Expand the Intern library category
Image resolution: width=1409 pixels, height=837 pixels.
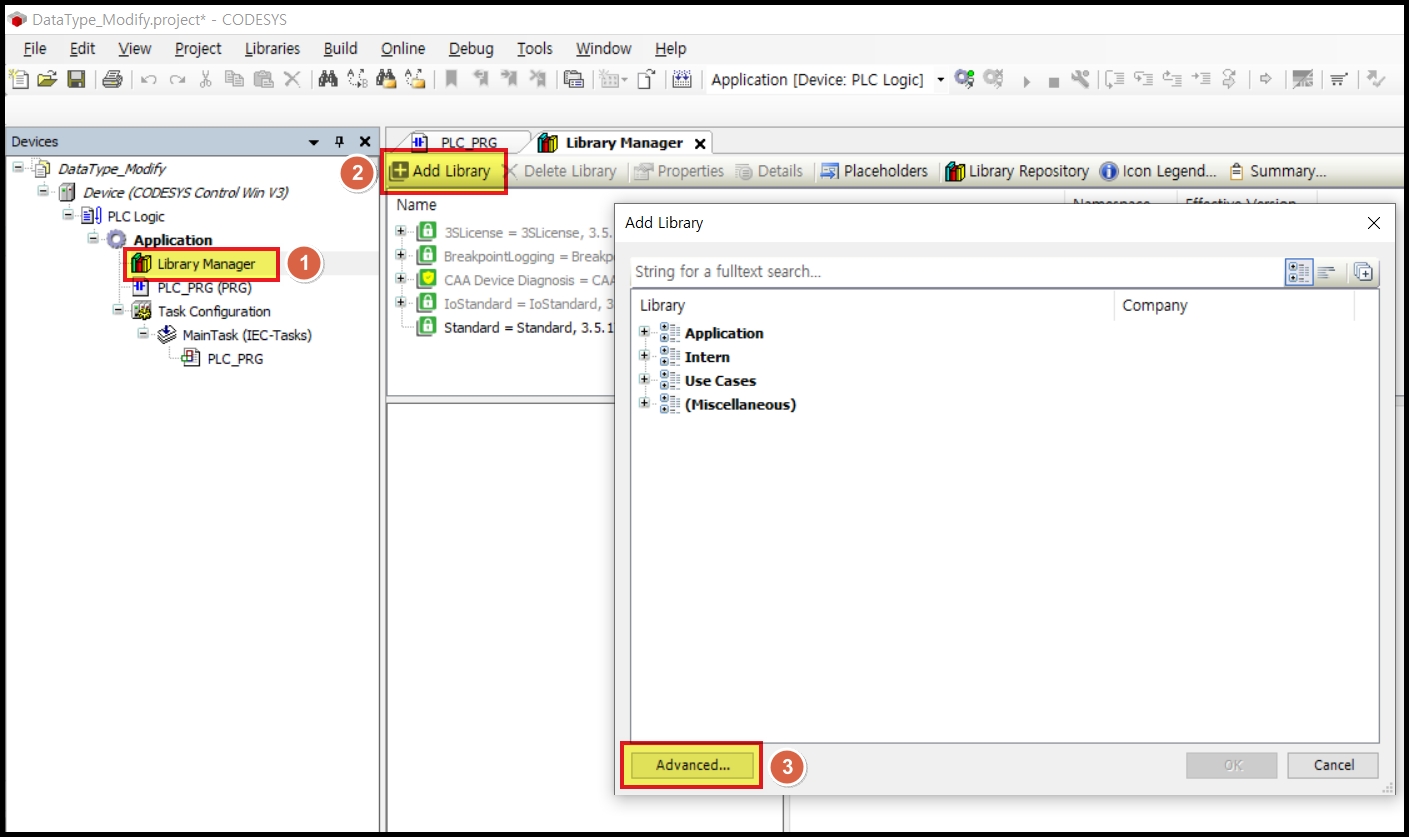(645, 356)
